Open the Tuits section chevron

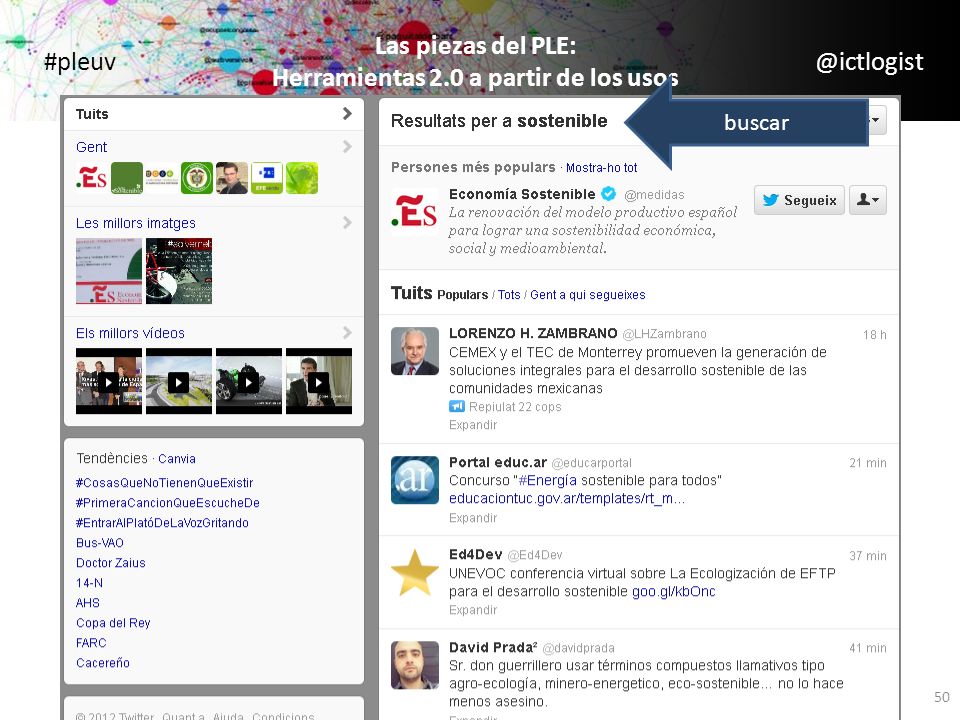pyautogui.click(x=347, y=113)
